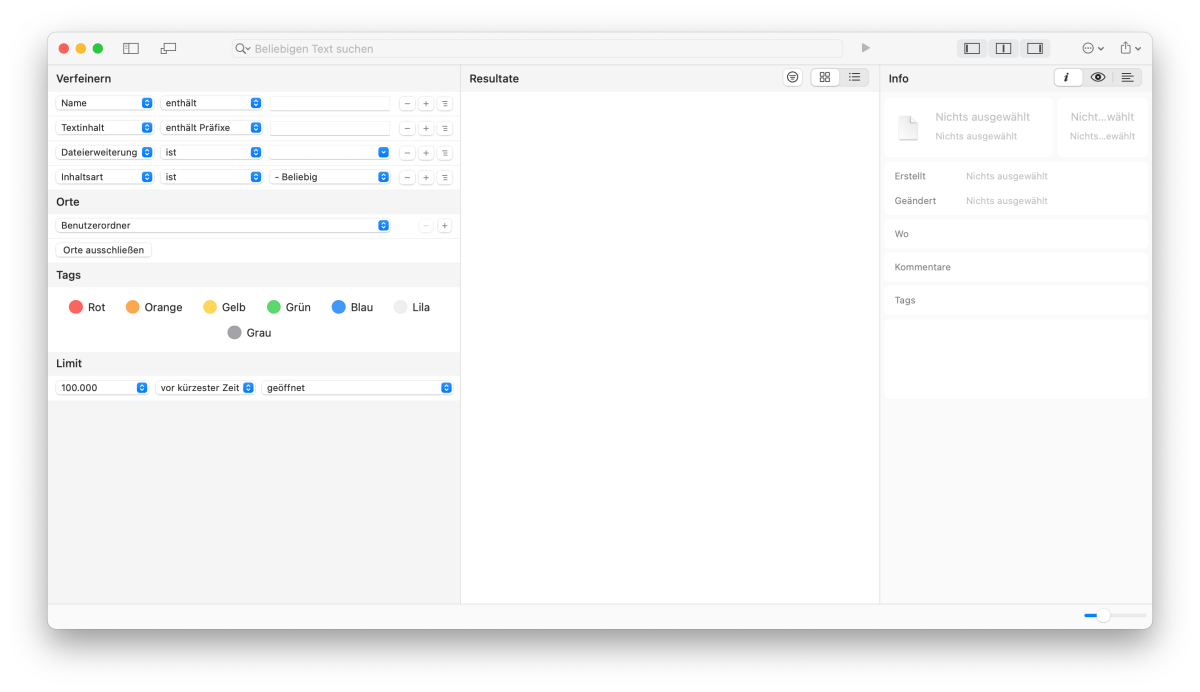Add a row after Inhaltsart criterion
The image size is (1200, 692).
tap(426, 177)
